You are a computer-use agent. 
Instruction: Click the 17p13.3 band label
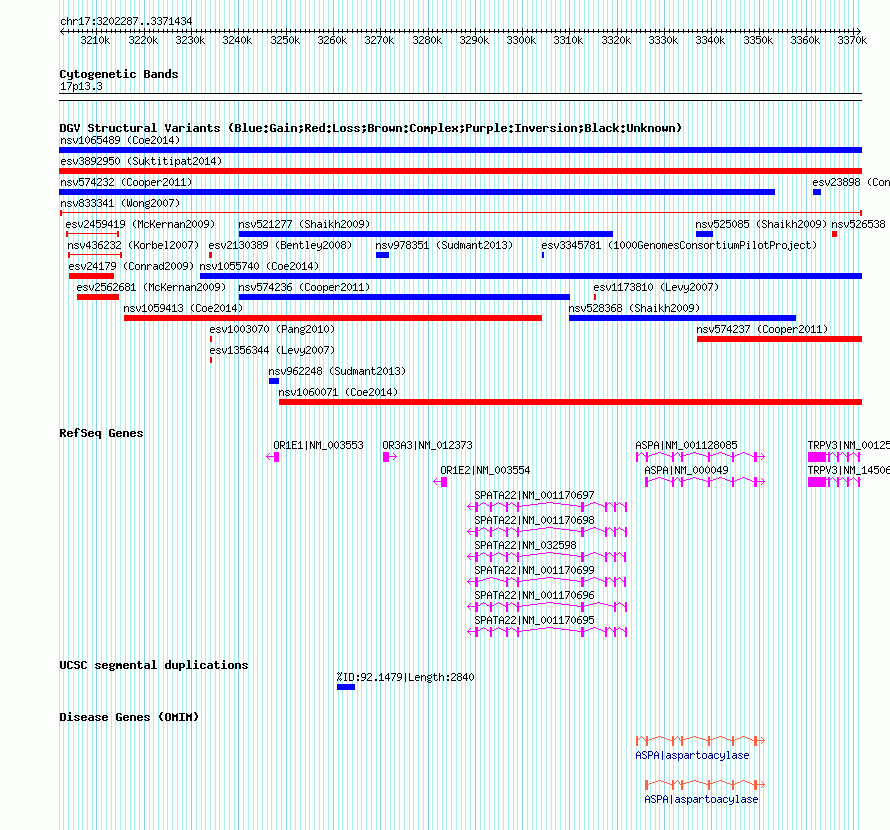[x=81, y=86]
